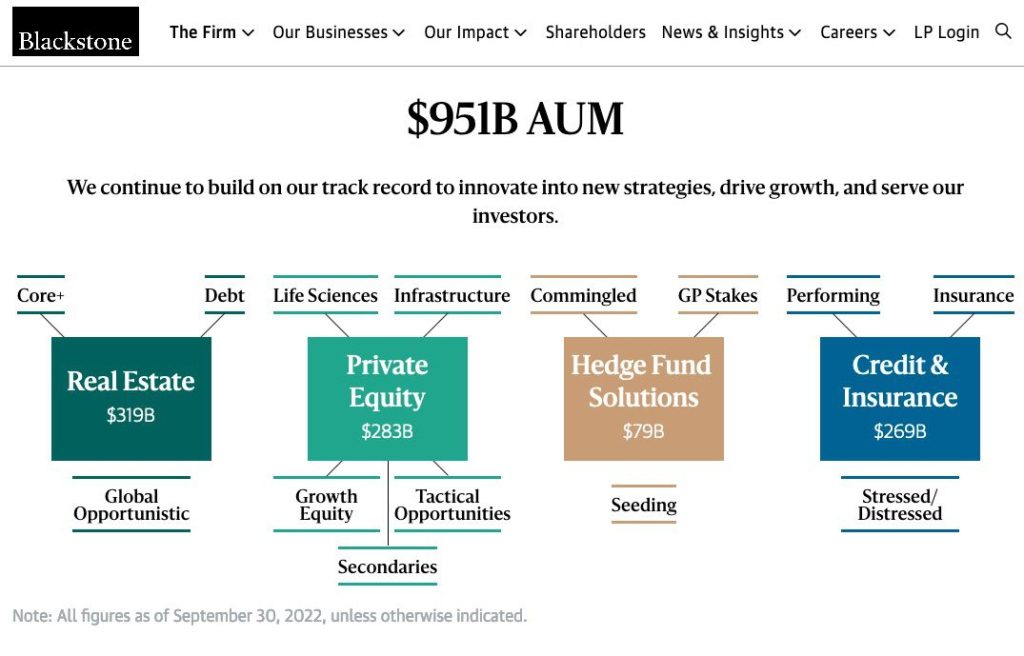Click the search magnifier icon
Viewport: 1024px width, 656px height.
click(1002, 31)
